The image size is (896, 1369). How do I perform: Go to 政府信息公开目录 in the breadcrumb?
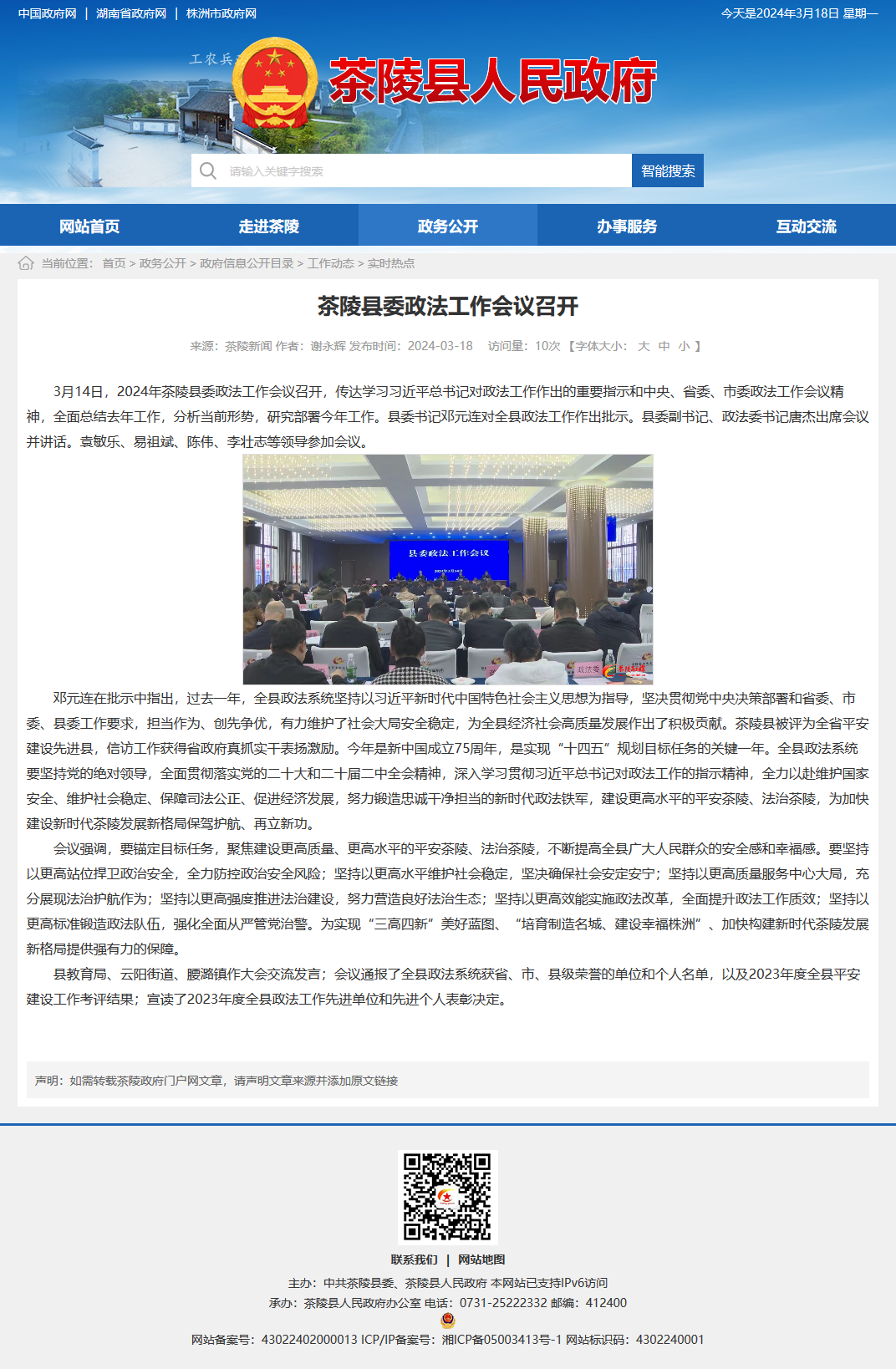click(247, 263)
